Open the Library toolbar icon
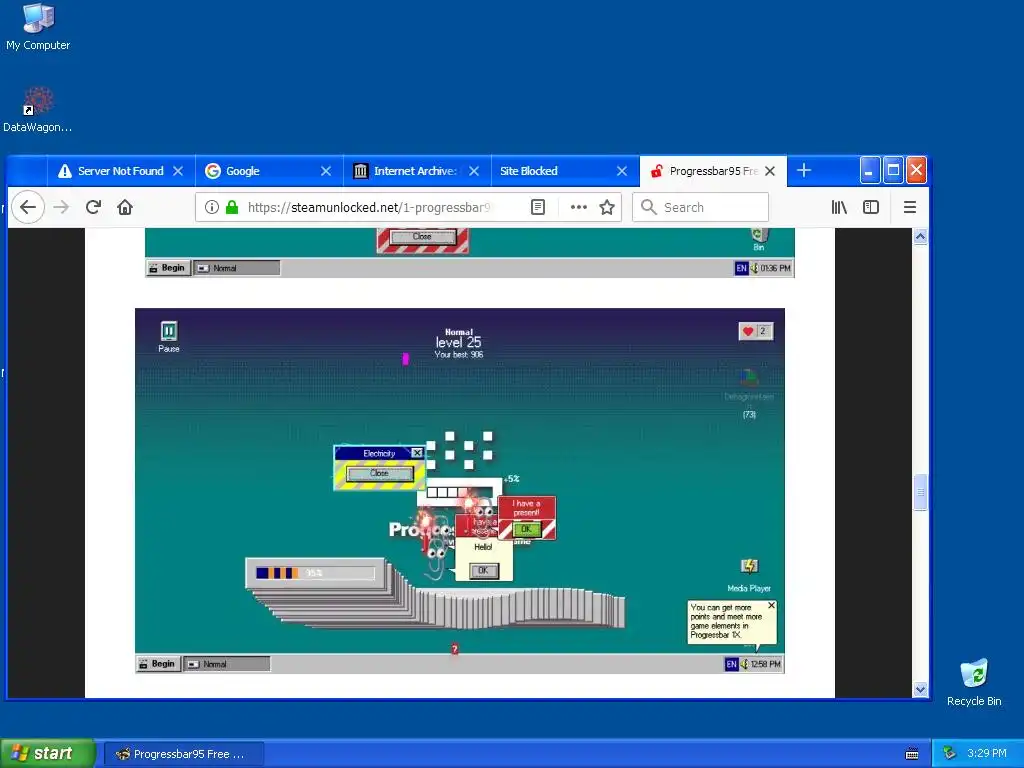 click(x=839, y=207)
